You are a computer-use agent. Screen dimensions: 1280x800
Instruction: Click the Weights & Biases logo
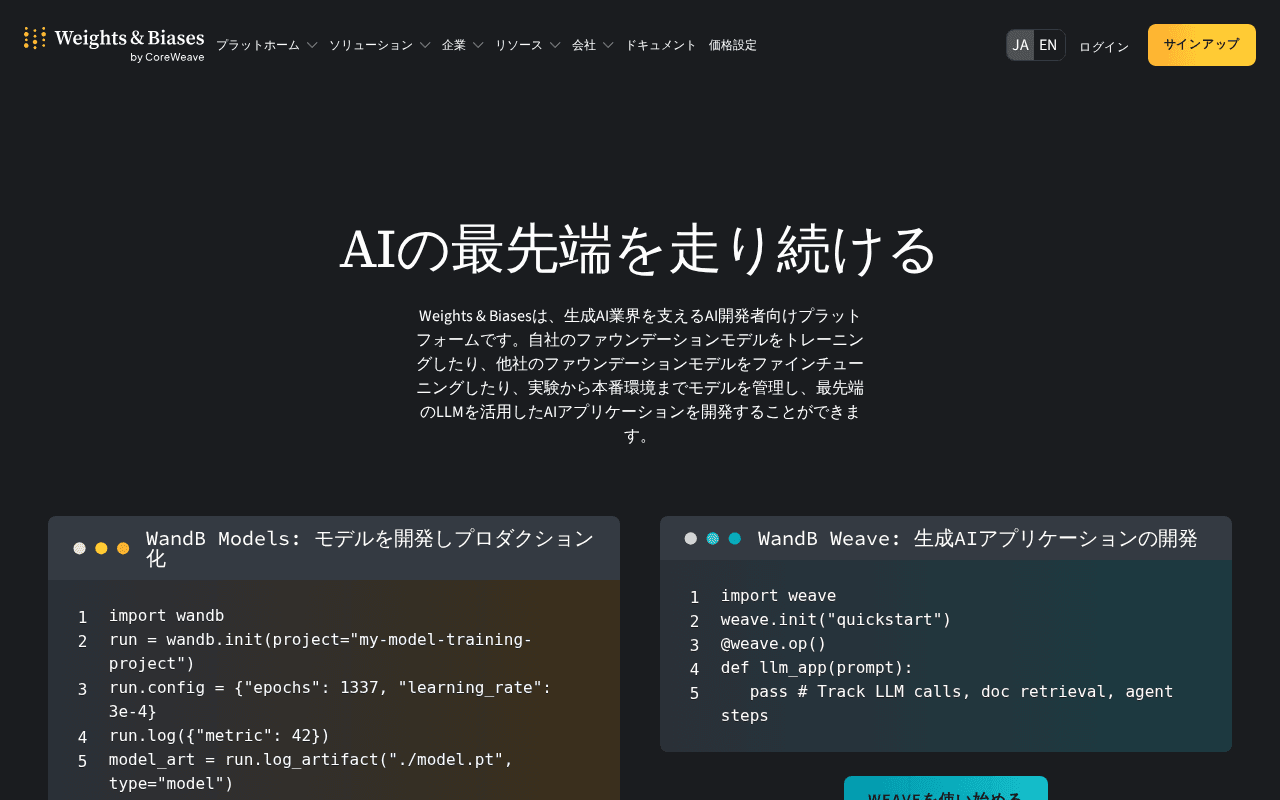114,44
